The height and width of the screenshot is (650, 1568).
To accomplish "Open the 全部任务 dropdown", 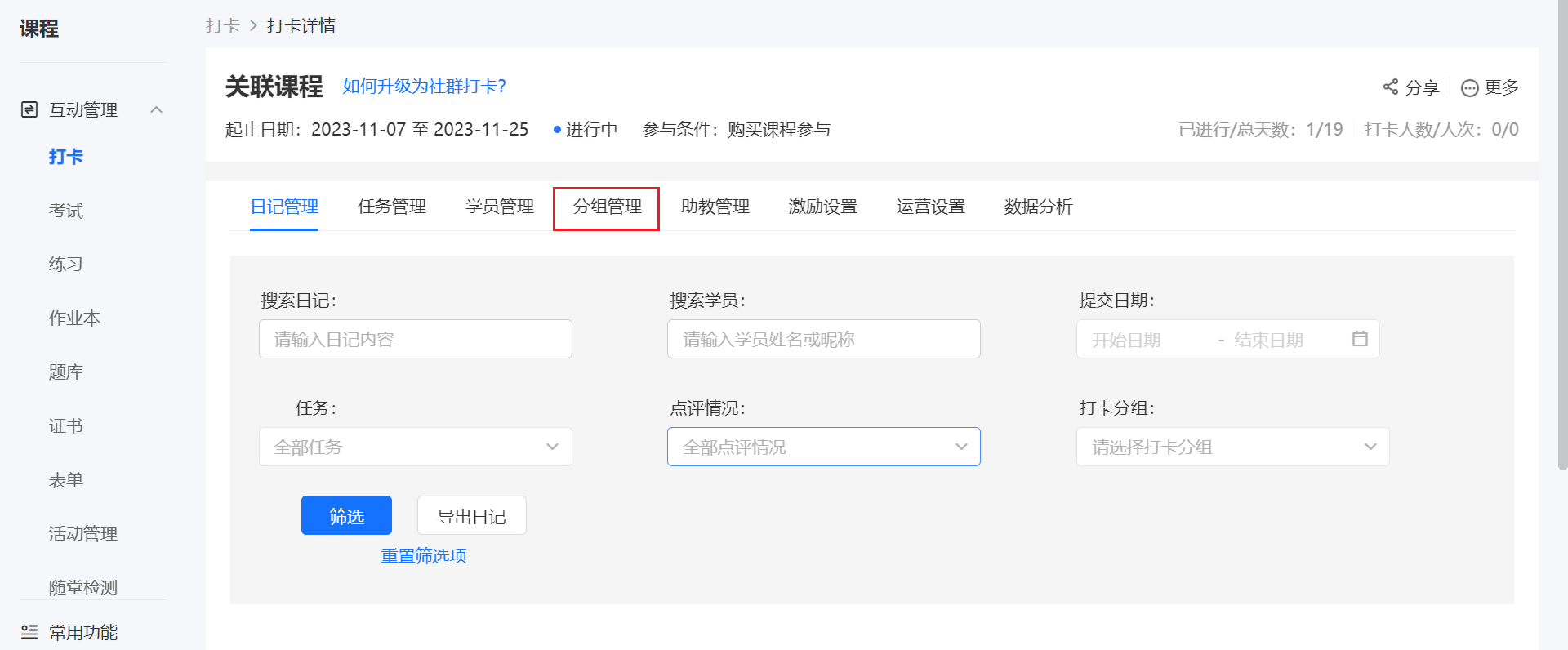I will (416, 447).
